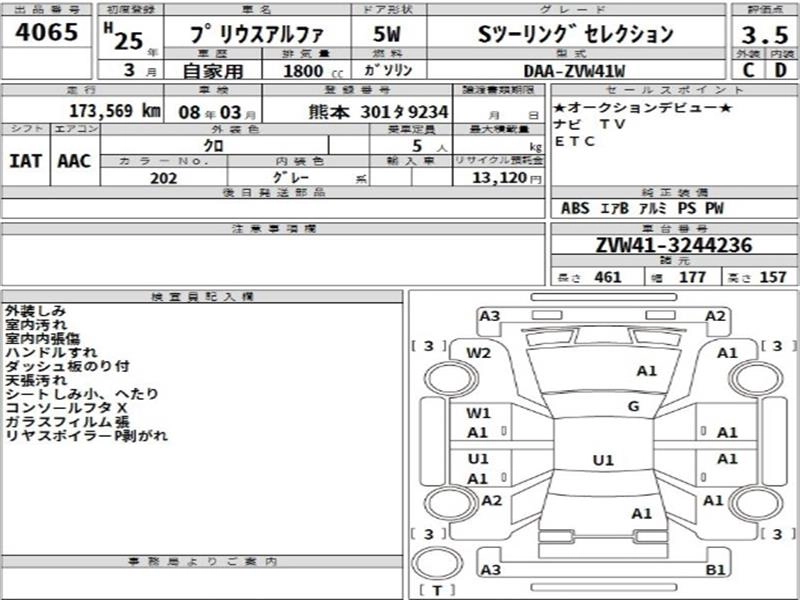
Task: Select the overall score 3.5
Action: tap(764, 35)
